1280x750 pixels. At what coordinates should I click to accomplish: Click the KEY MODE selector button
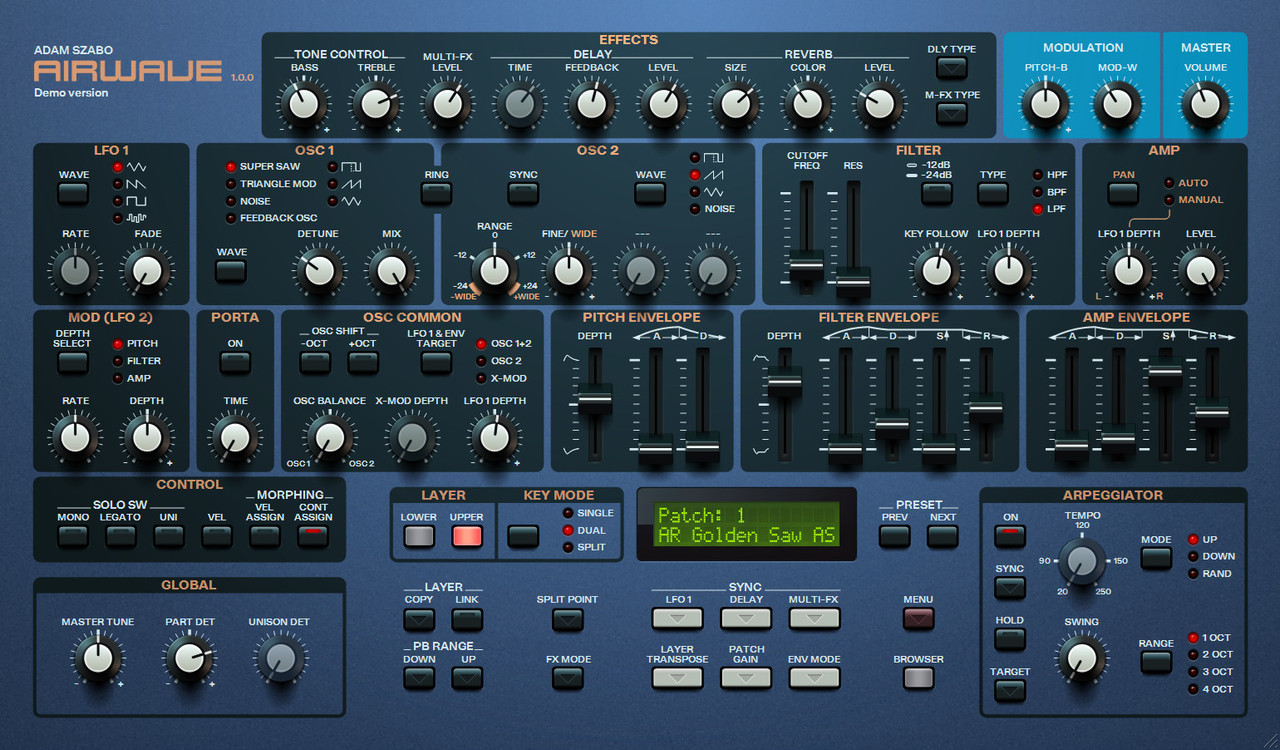coord(523,536)
